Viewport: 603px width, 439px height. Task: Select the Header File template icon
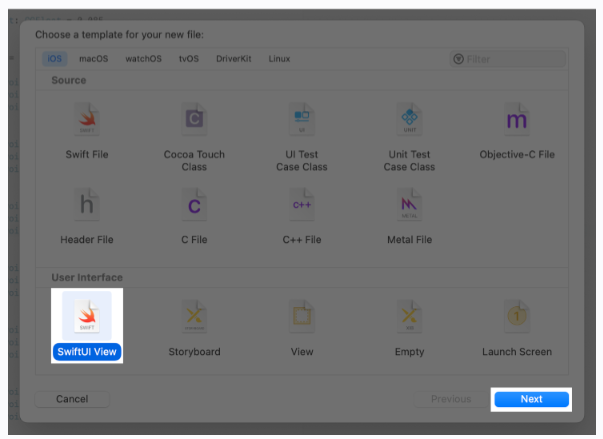pyautogui.click(x=87, y=204)
